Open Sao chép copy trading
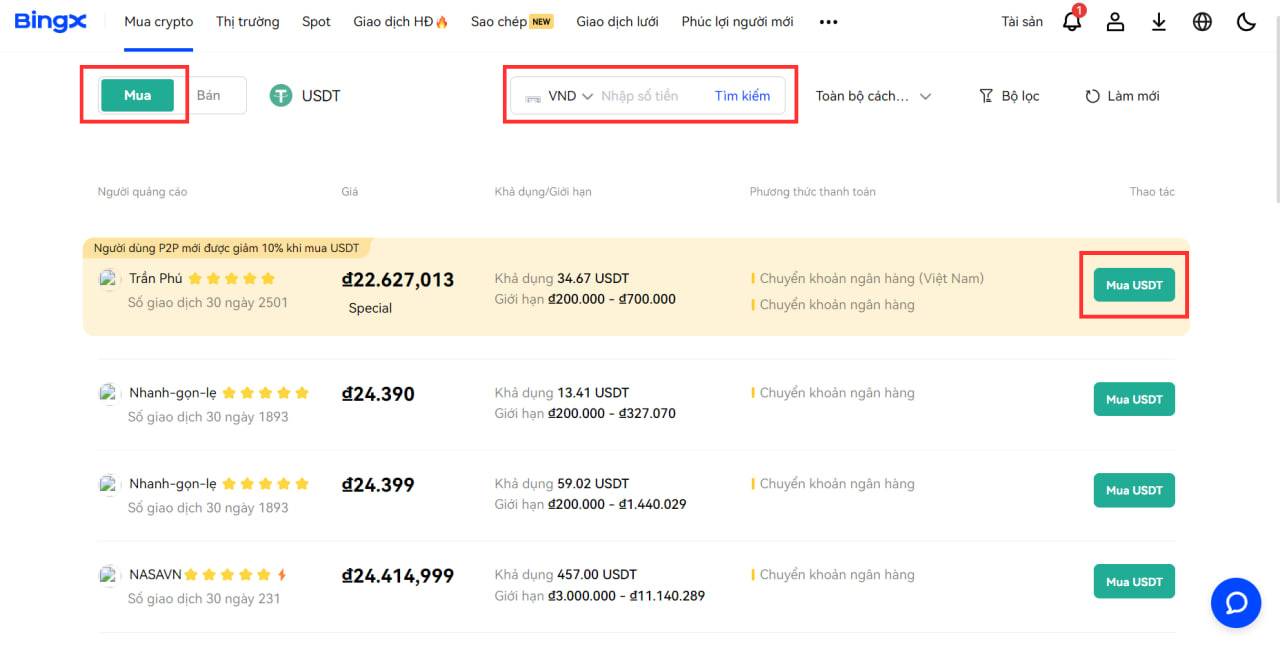Screen dimensions: 1280x647 tap(512, 22)
